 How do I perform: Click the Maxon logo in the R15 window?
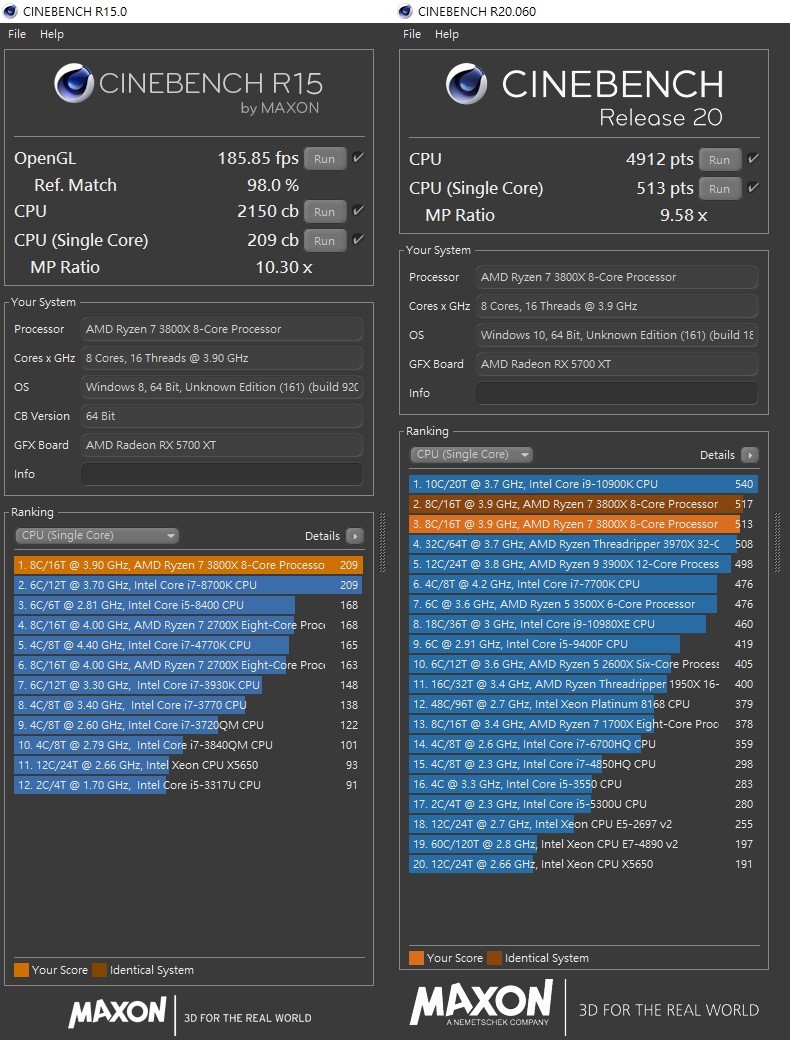[117, 1013]
